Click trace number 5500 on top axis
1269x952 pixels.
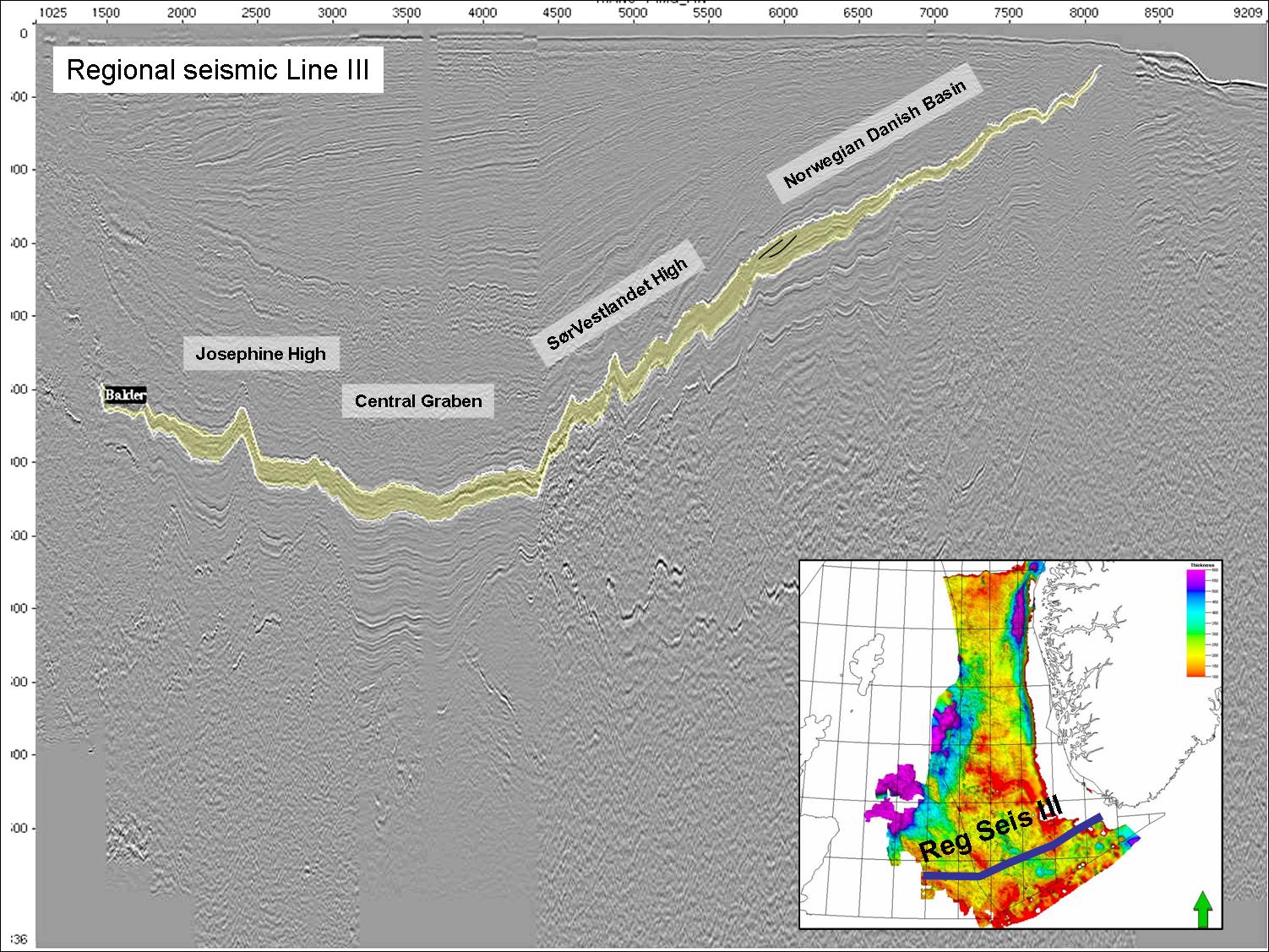(x=707, y=14)
